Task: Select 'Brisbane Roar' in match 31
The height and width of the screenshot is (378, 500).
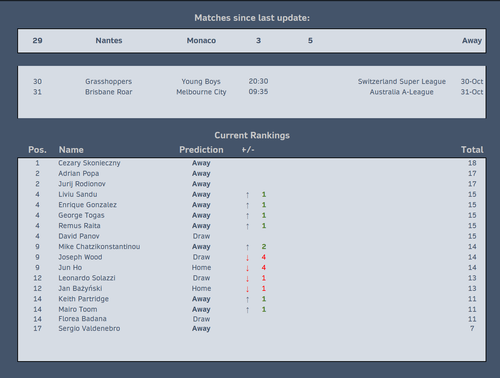Action: pos(109,92)
